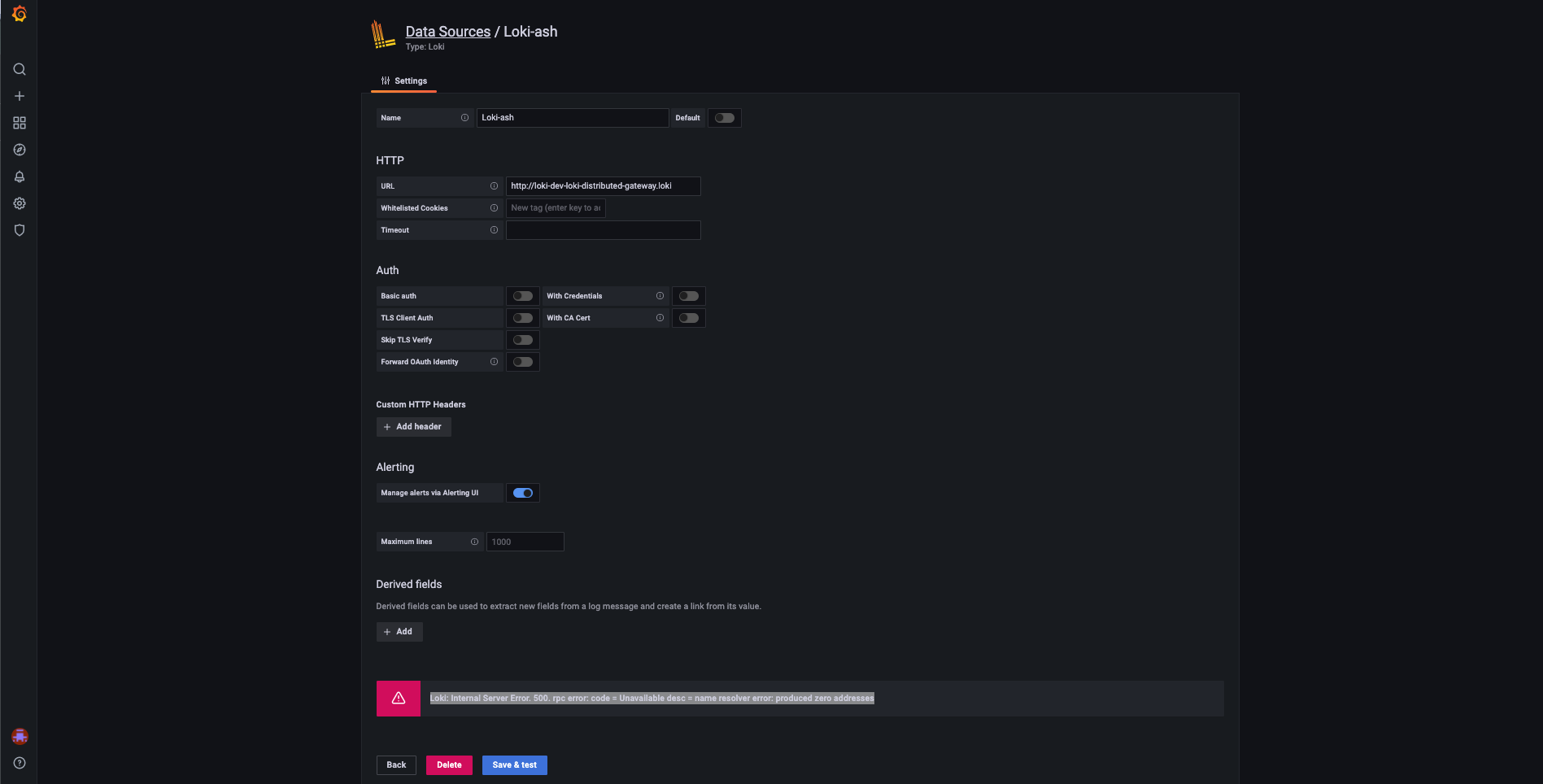This screenshot has width=1543, height=784.
Task: Click the Custom HTTP Headers label
Action: point(421,404)
